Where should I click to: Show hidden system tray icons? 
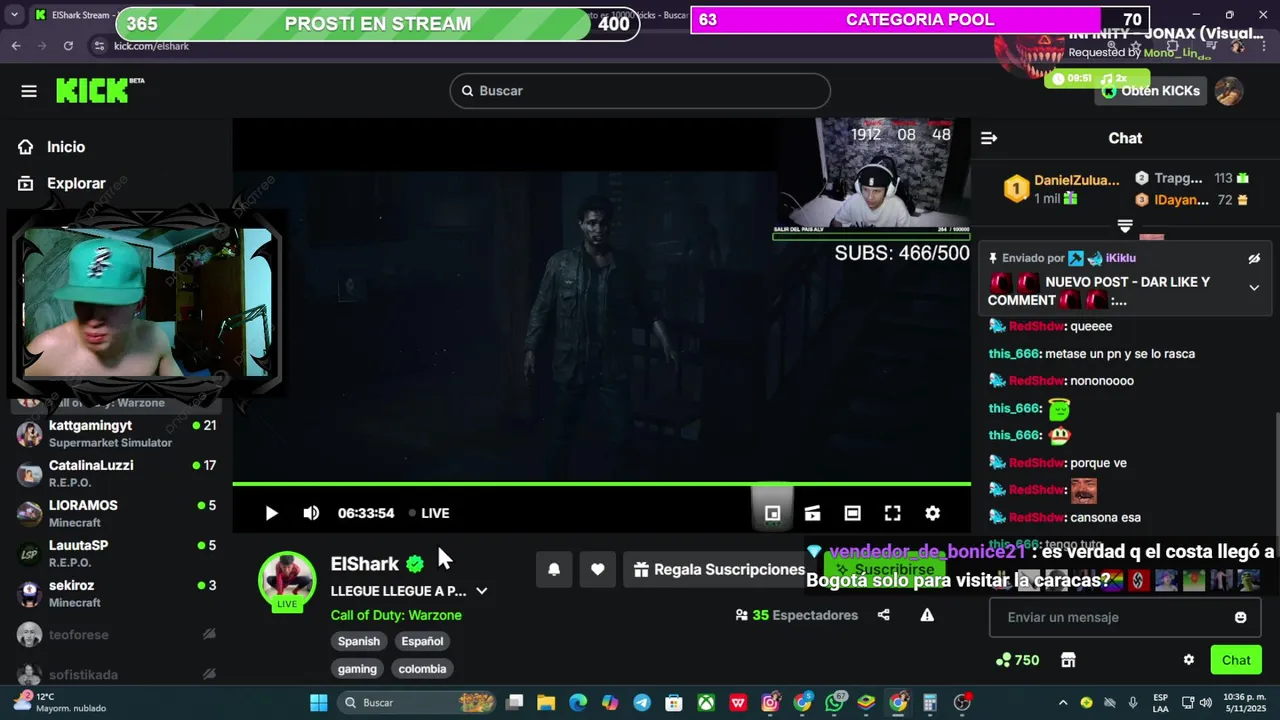[1062, 703]
